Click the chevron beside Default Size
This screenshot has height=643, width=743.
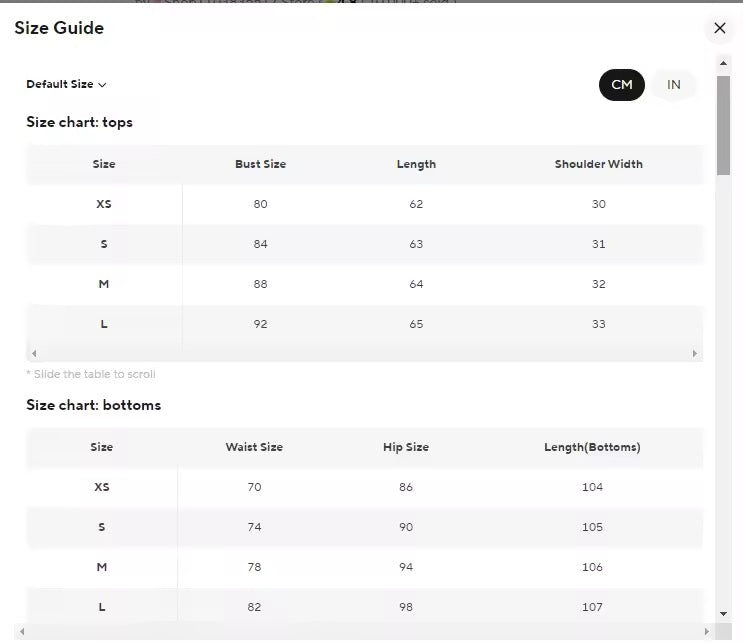click(102, 86)
